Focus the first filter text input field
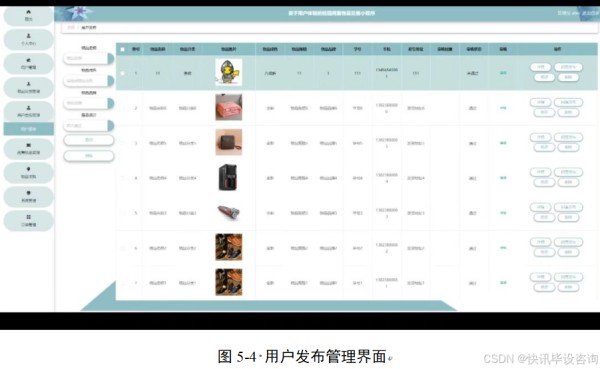600x369 pixels. coord(86,59)
